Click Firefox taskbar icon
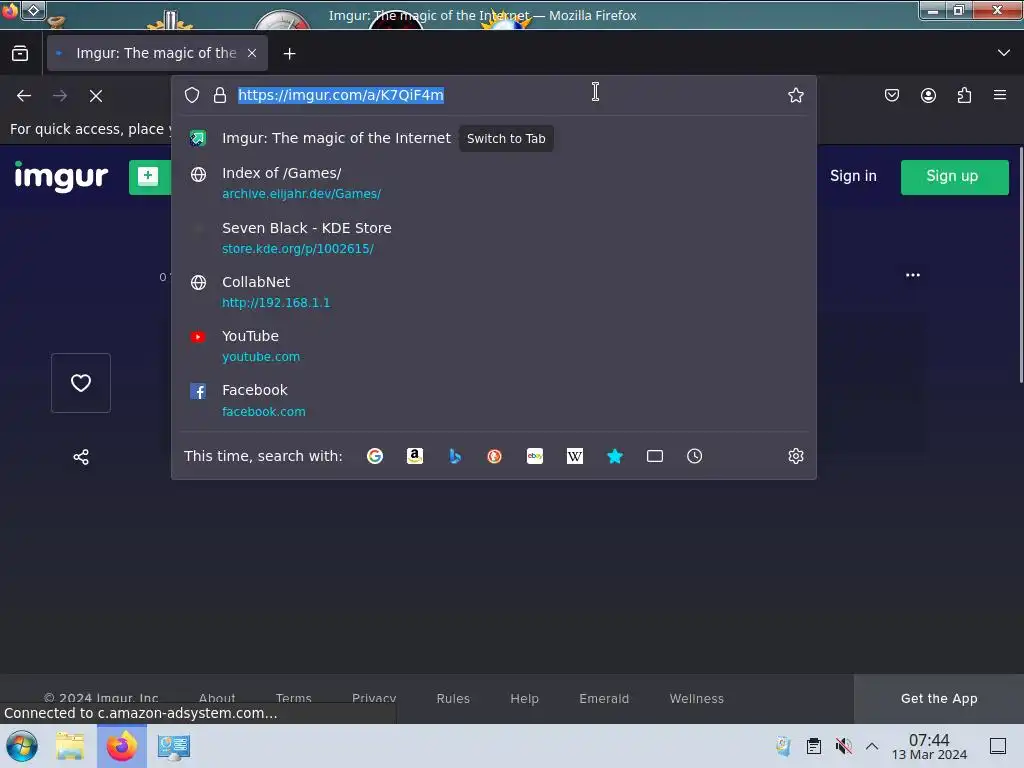The image size is (1024, 768). pyautogui.click(x=121, y=746)
